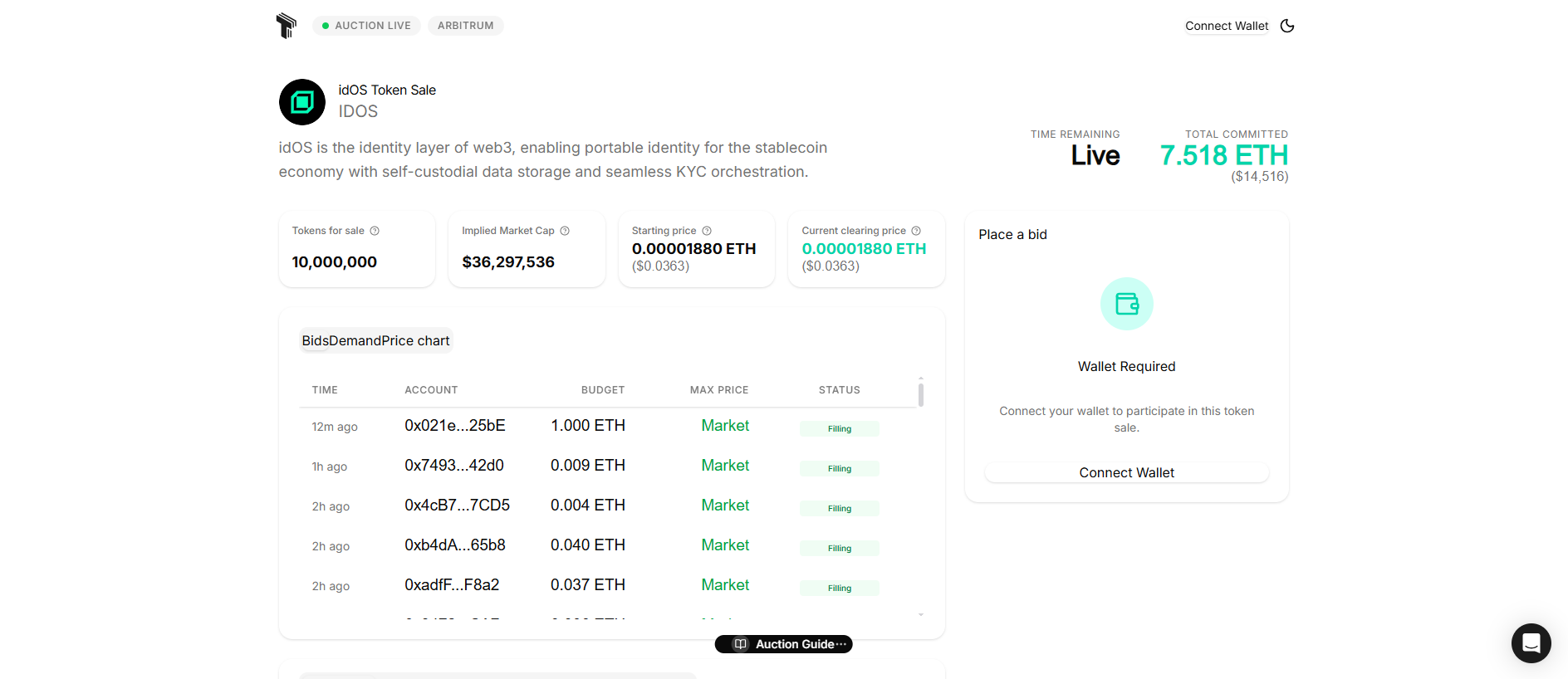The width and height of the screenshot is (1568, 679).
Task: Switch to the Price chart tab
Action: 416,340
